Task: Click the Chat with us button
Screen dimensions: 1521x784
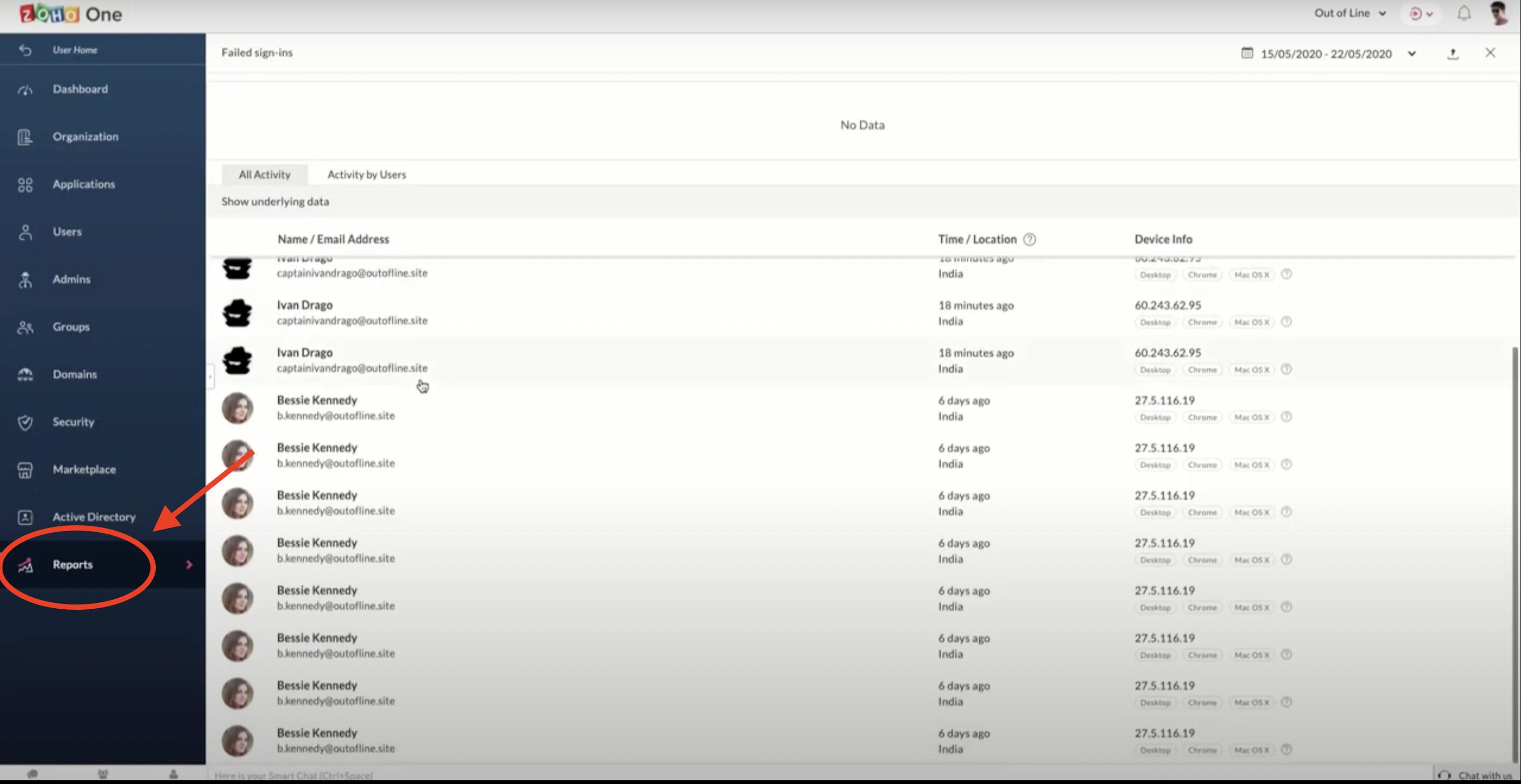Action: point(1476,776)
